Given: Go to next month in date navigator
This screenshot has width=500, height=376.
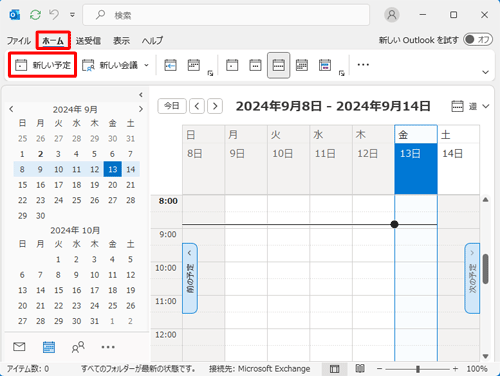Looking at the screenshot, I should coord(141,109).
